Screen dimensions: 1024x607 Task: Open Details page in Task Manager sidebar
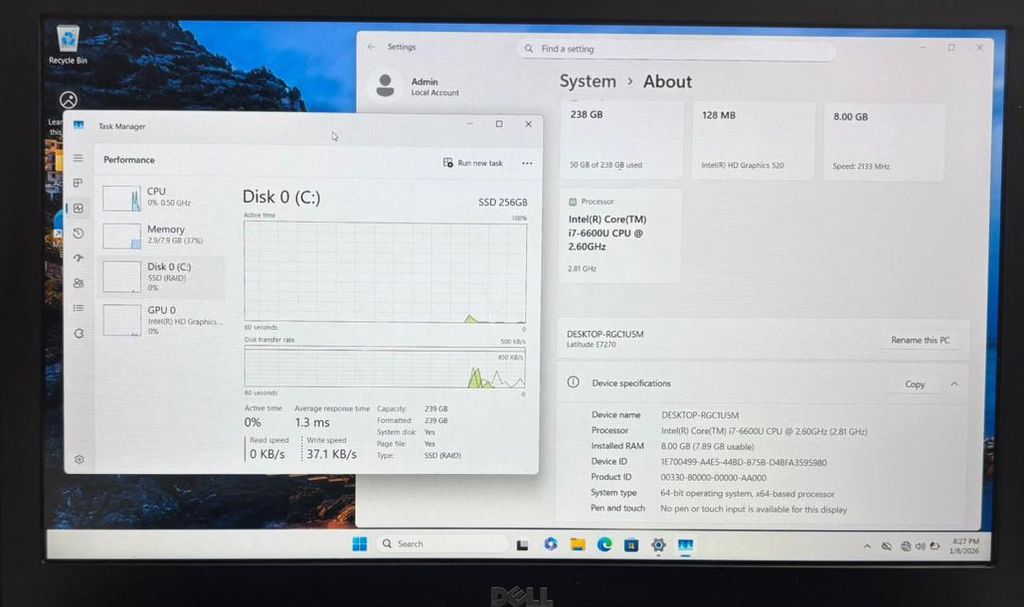(78, 308)
